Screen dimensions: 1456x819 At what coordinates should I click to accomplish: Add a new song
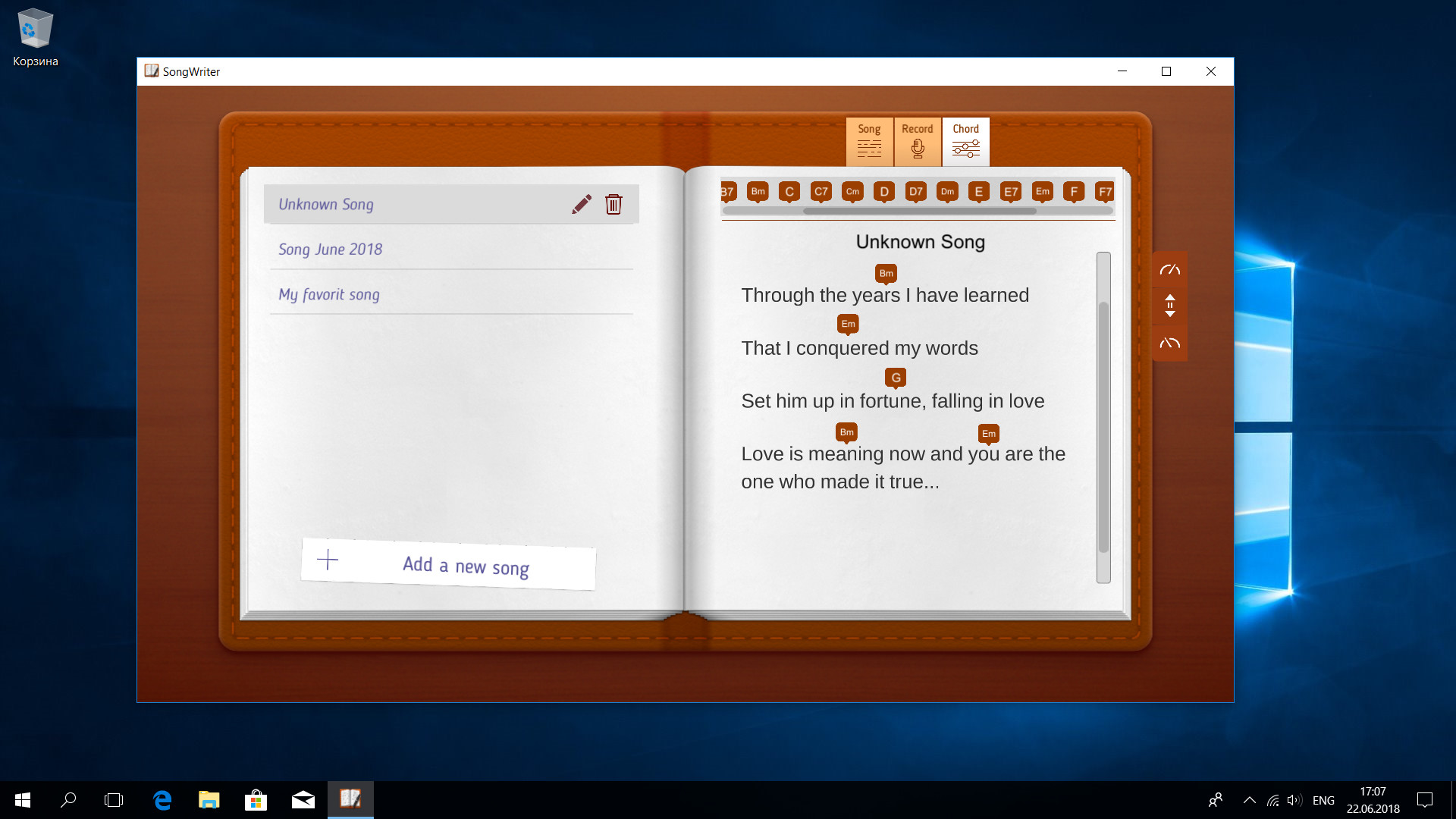[448, 565]
